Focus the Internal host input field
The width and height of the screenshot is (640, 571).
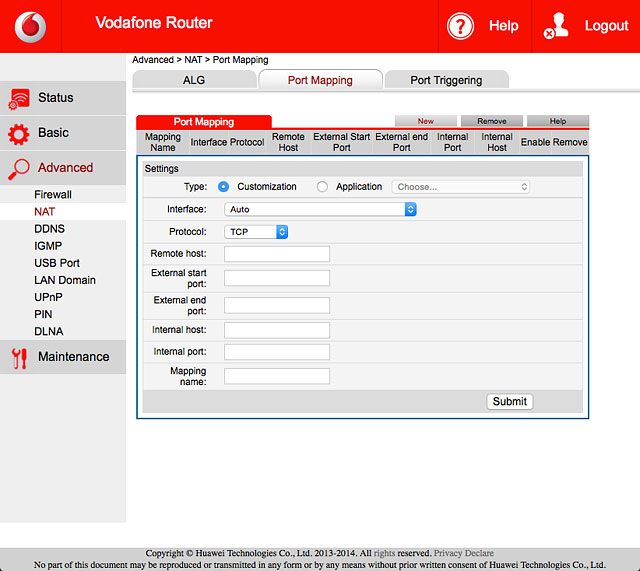point(277,330)
